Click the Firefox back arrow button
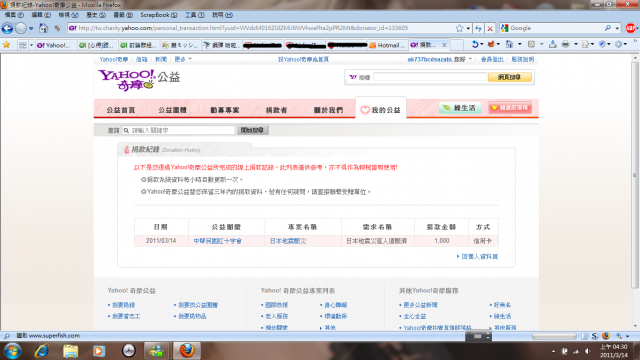The image size is (640, 360). pos(7,28)
